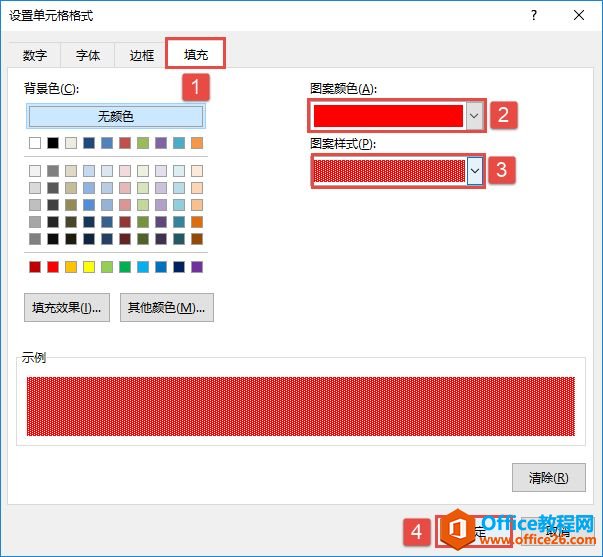This screenshot has width=603, height=557.
Task: Select the muted red theme swatch
Action: point(125,143)
